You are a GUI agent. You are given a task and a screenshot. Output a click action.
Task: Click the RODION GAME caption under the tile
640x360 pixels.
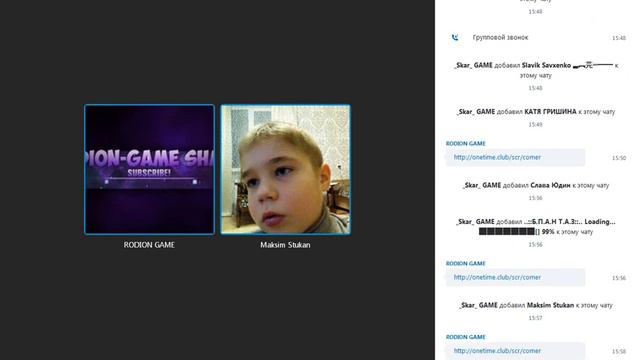(149, 245)
